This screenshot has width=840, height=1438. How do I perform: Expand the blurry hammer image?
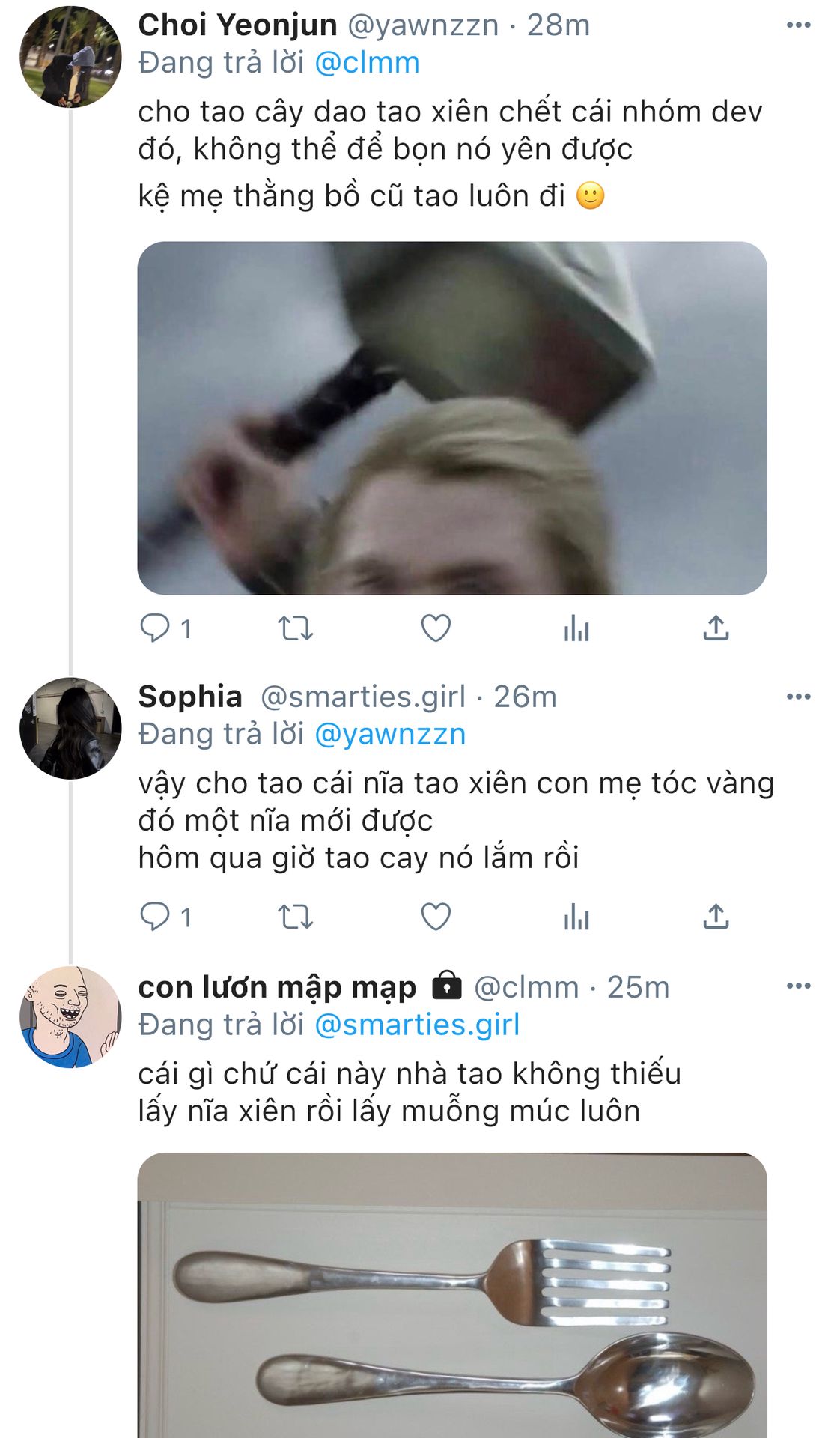pos(452,418)
